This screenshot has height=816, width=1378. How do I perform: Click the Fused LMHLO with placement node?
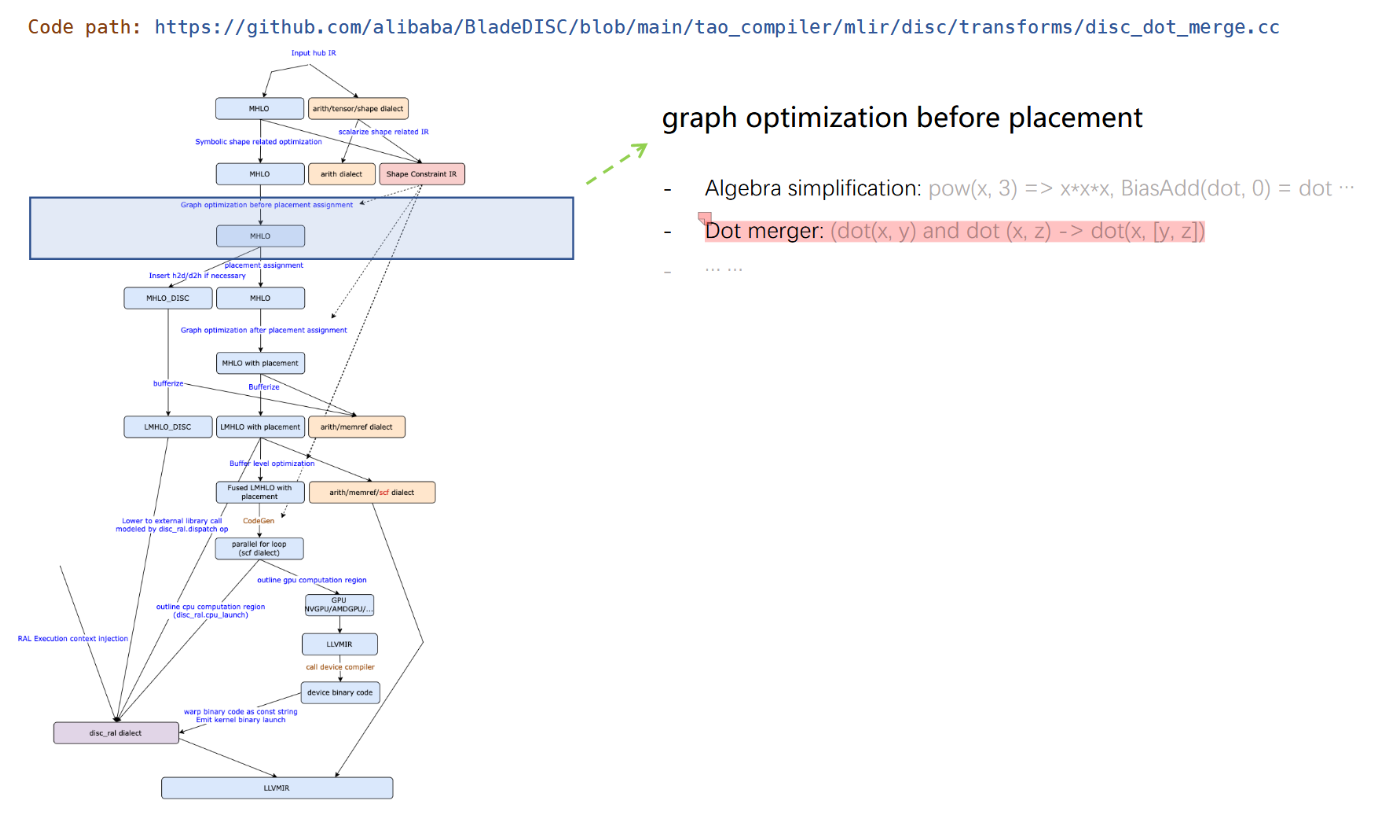pyautogui.click(x=260, y=492)
